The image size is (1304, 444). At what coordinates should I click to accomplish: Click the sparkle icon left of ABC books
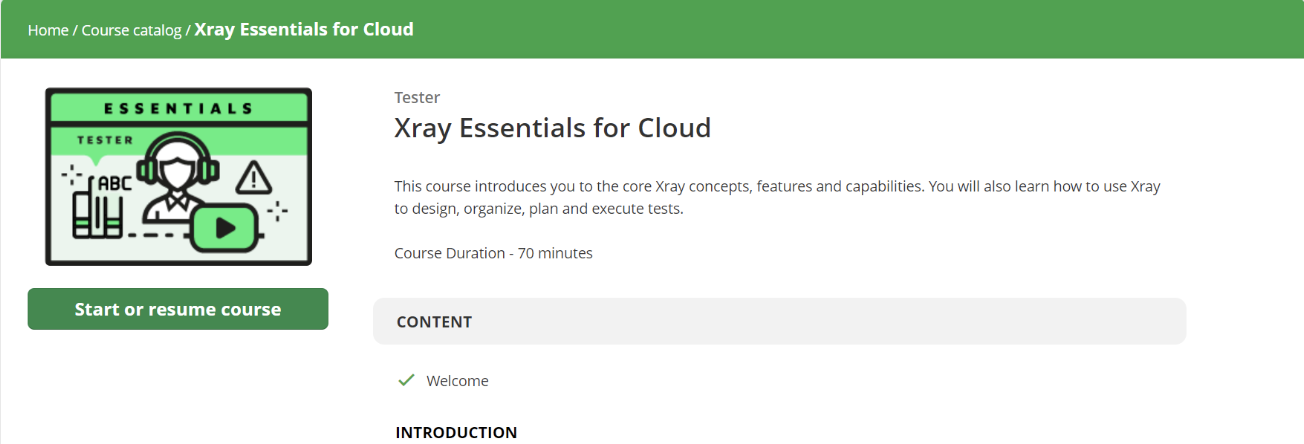pos(71,176)
